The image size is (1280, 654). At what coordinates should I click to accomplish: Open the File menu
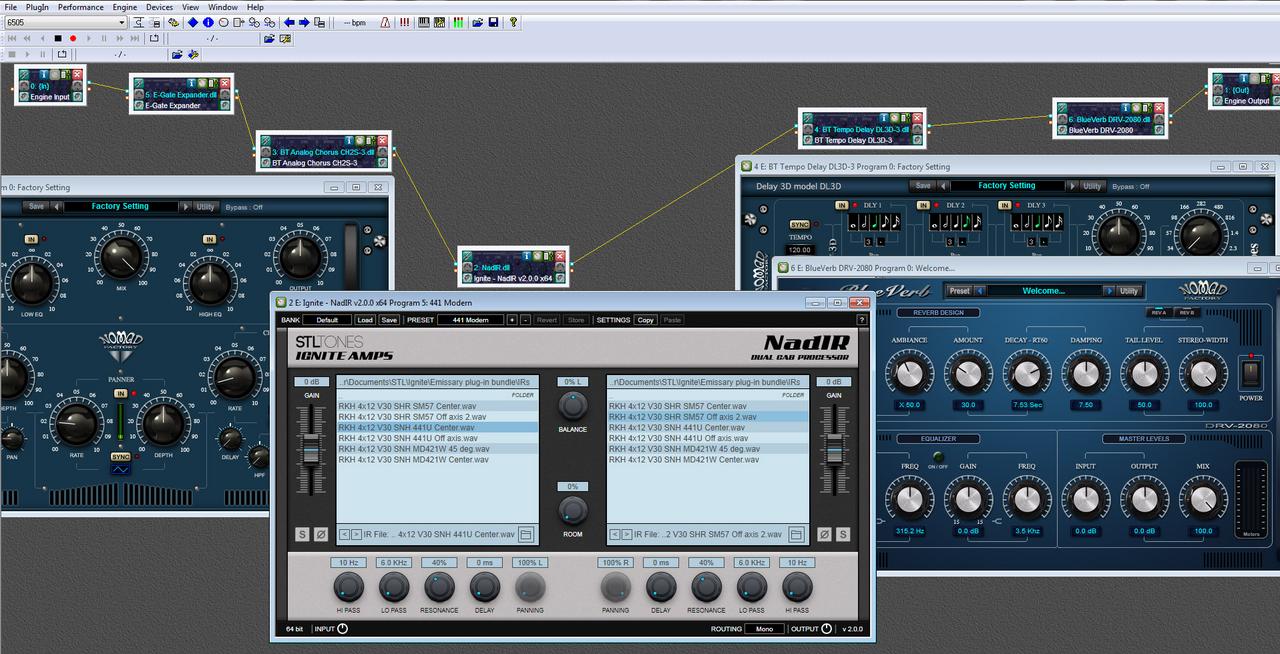(x=10, y=7)
